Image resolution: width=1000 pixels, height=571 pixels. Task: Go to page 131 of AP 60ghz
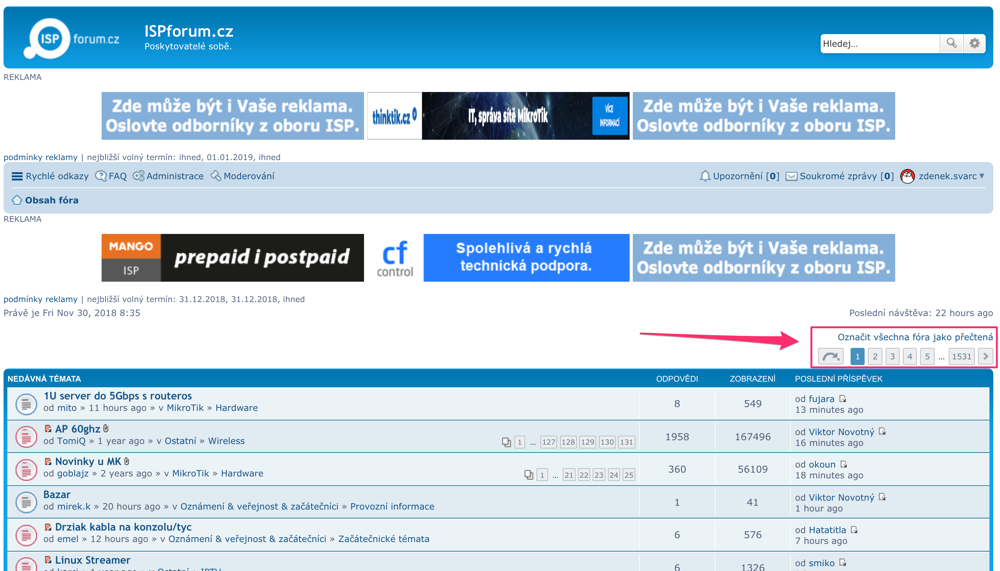tap(627, 442)
